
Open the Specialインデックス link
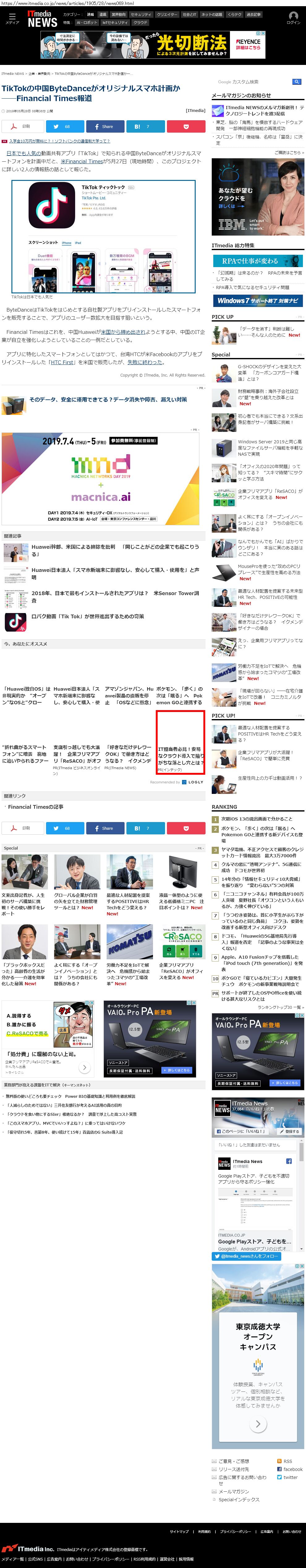[x=239, y=1499]
